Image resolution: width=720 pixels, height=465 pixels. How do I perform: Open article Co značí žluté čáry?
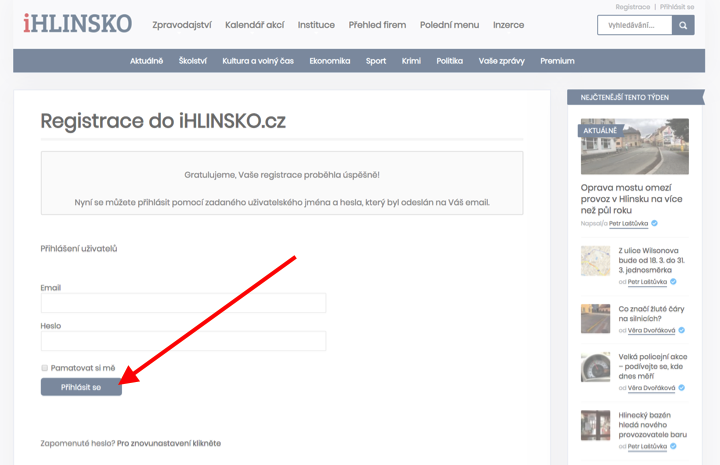(x=651, y=314)
